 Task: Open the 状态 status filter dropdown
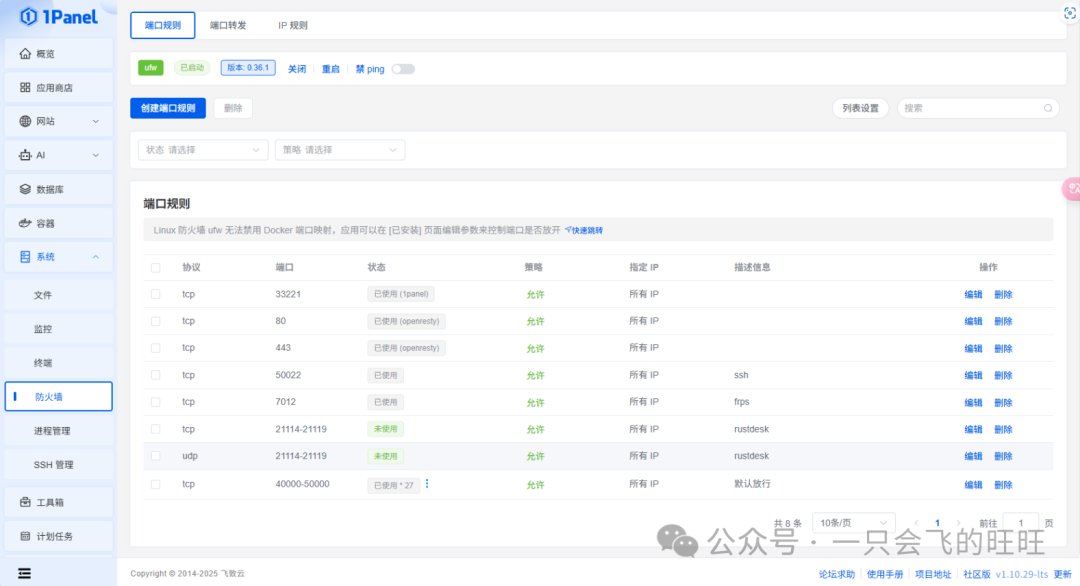(x=203, y=150)
